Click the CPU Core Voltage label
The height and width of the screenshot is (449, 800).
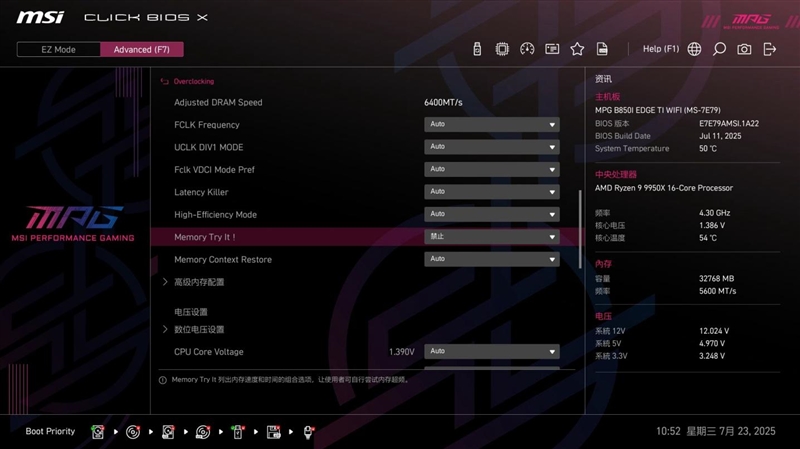[209, 352]
